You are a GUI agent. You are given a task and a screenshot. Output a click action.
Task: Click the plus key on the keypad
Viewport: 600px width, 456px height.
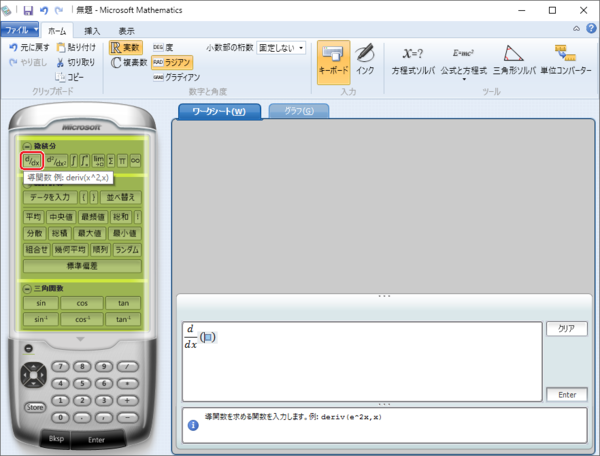(x=127, y=401)
